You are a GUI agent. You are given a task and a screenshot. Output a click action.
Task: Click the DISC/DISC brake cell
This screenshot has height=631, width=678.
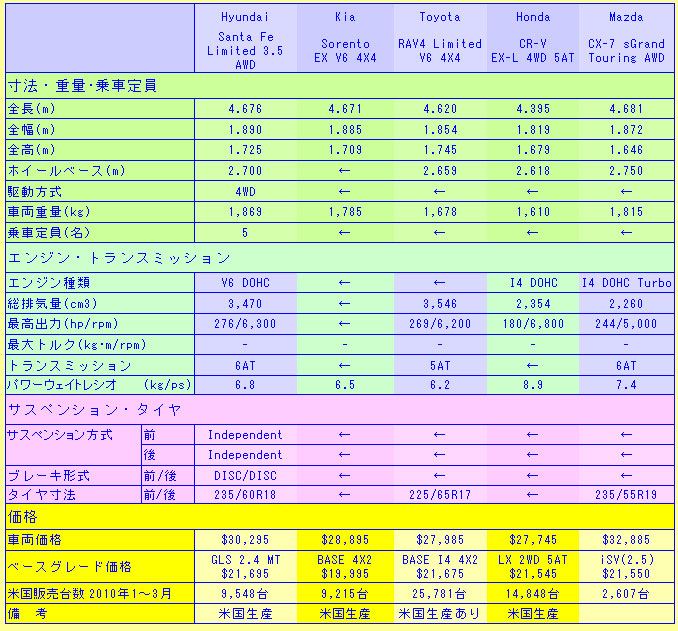[x=245, y=476]
